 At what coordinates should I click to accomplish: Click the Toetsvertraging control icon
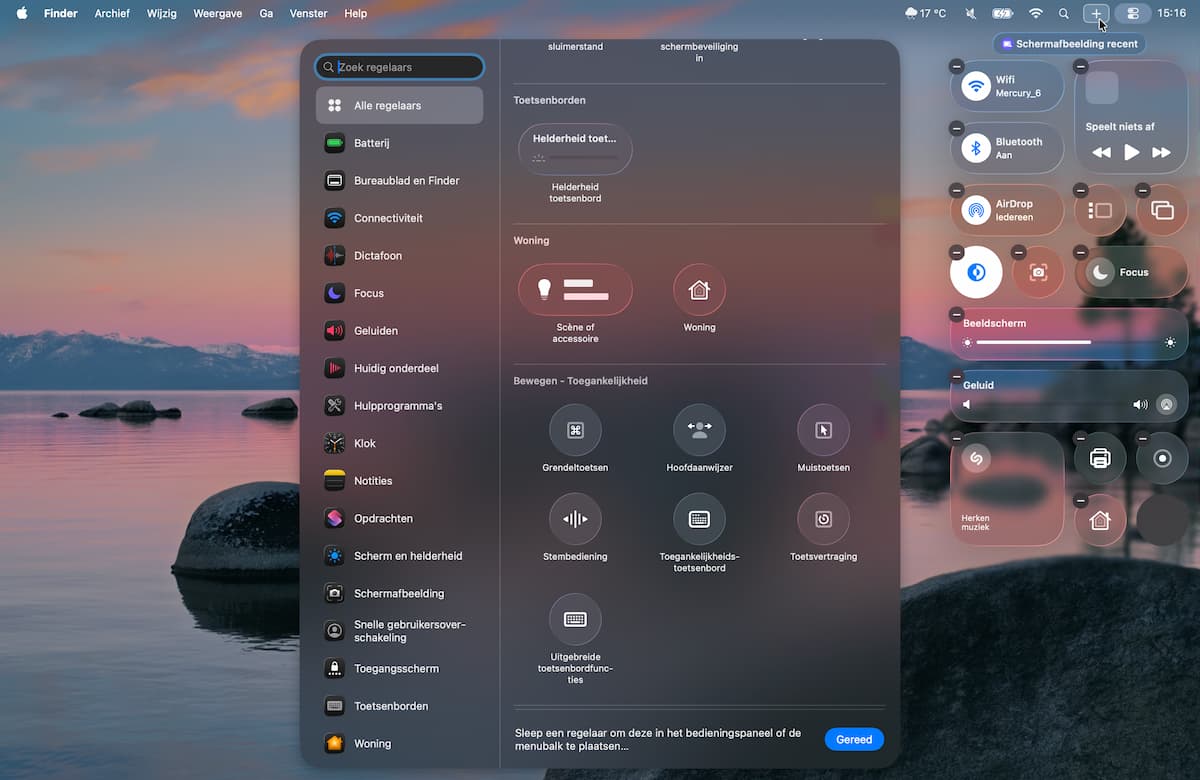[823, 519]
